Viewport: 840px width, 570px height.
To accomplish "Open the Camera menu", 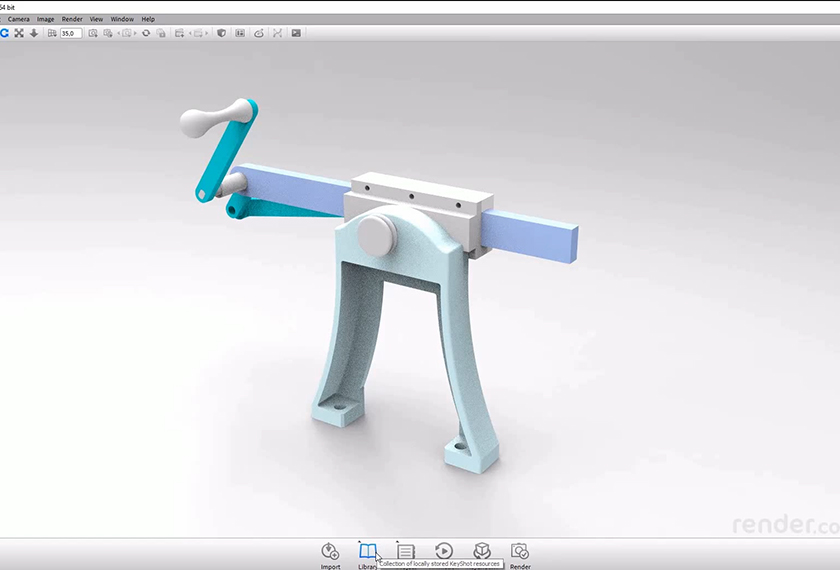I will (19, 19).
